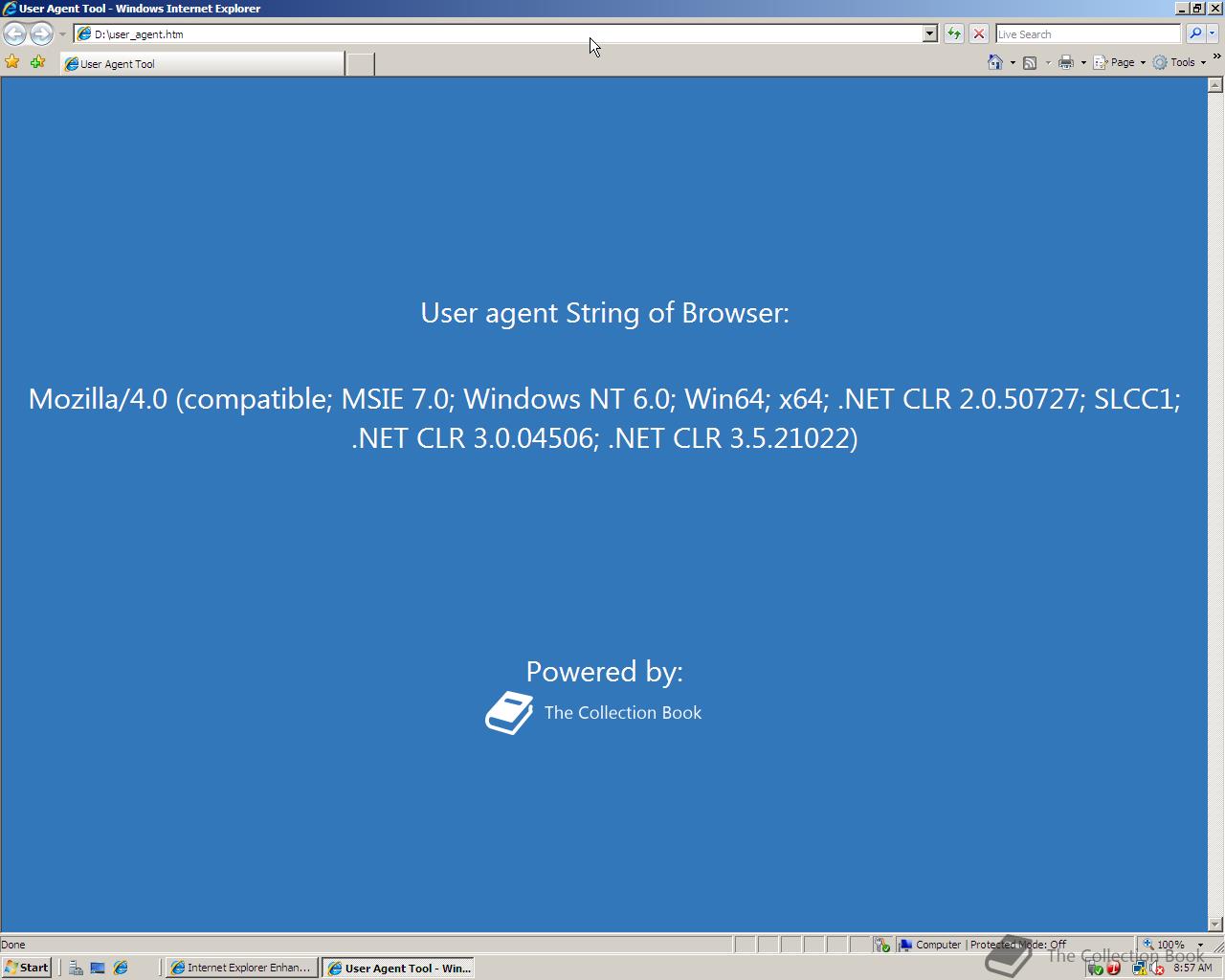Open the search provider options dropdown
The height and width of the screenshot is (980, 1225).
click(x=1212, y=33)
